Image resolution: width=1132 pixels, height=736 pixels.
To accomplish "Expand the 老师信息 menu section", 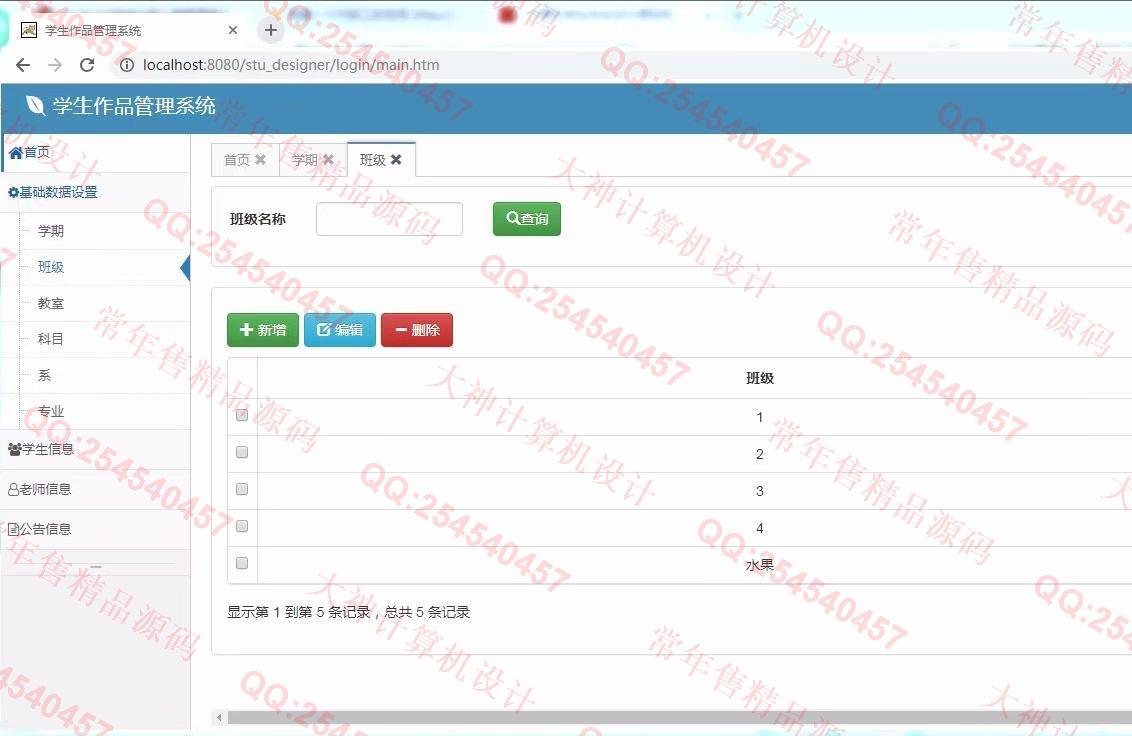I will (95, 489).
